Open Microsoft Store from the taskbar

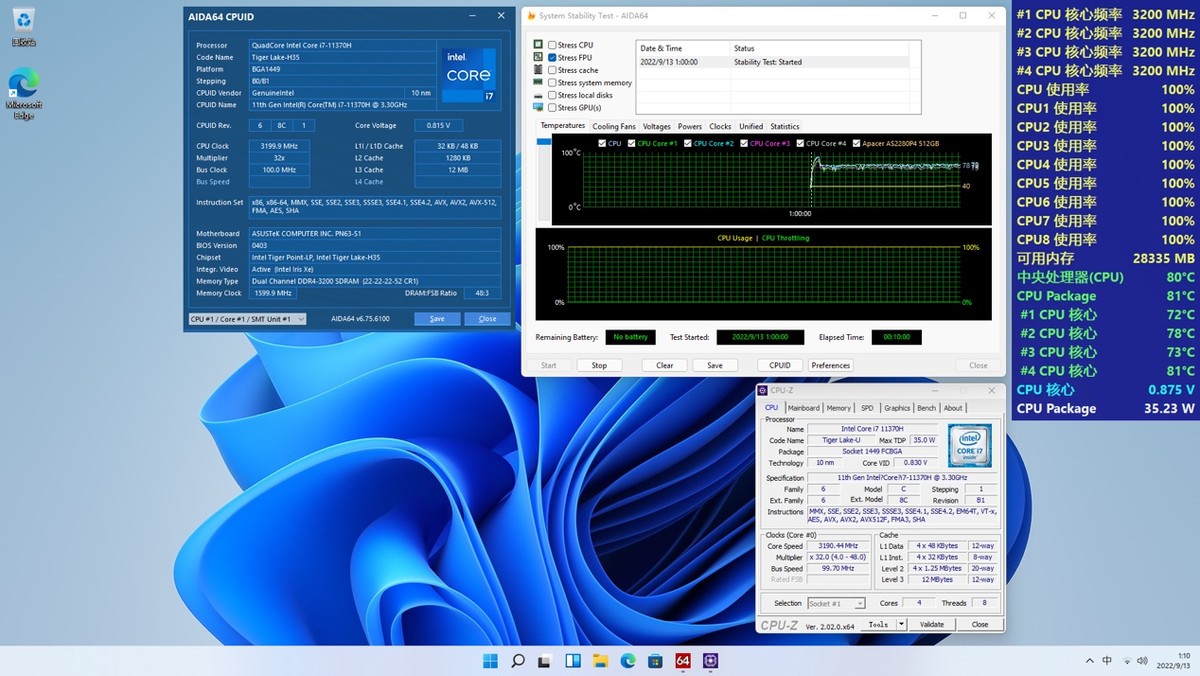(x=655, y=661)
